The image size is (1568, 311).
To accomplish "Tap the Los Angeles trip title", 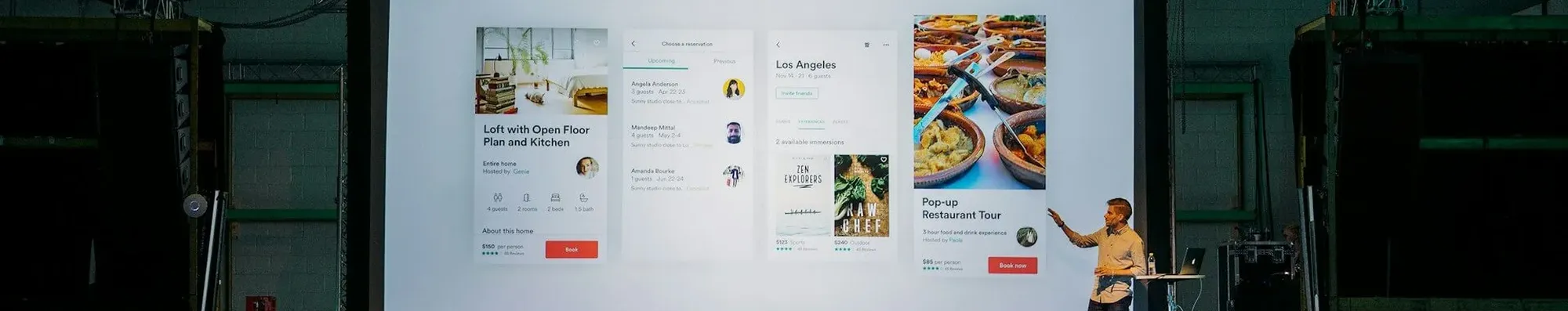I will tap(806, 65).
